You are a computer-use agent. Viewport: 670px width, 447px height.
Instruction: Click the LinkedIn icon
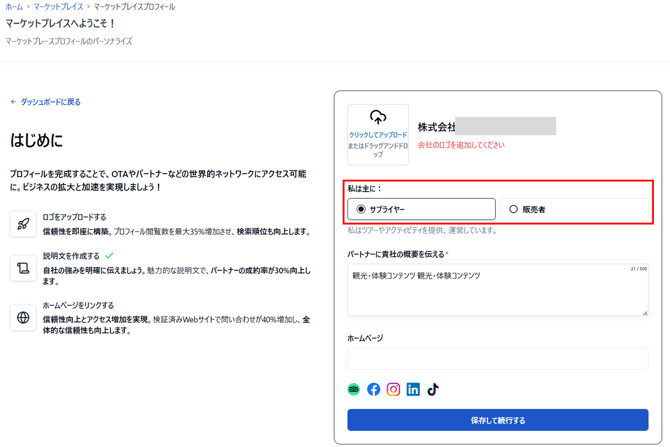pos(413,389)
